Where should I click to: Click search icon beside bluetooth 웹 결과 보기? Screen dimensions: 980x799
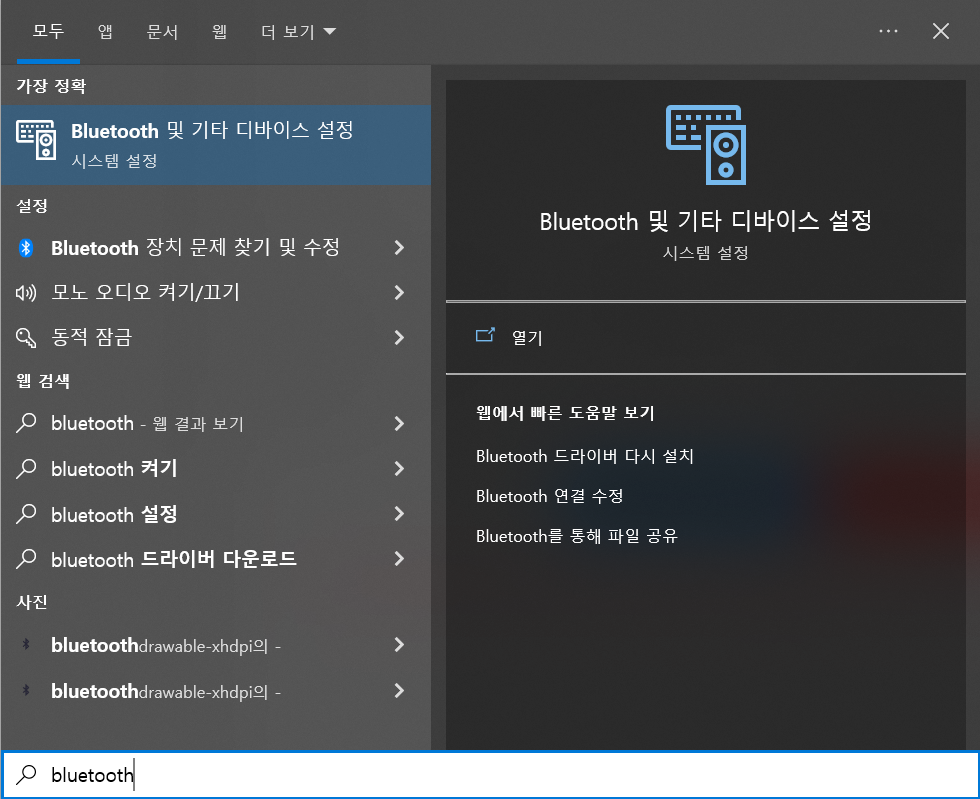click(x=26, y=423)
